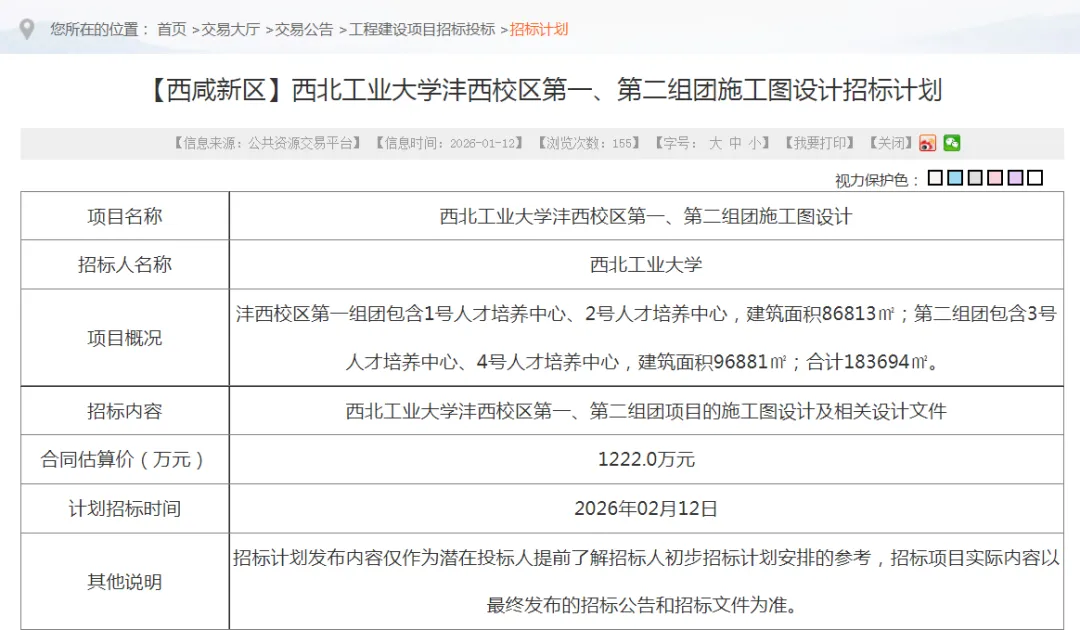Screen dimensions: 1080x630
Task: Go to 首页 in the breadcrumb
Action: tap(172, 30)
